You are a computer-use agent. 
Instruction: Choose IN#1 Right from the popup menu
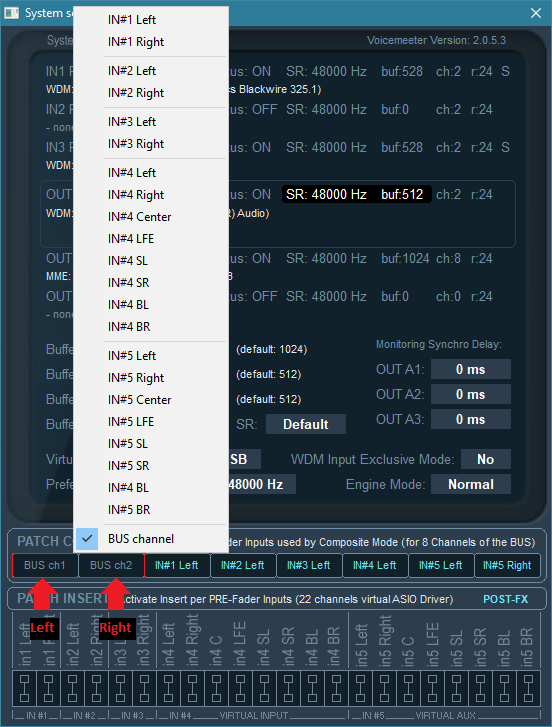(151, 42)
